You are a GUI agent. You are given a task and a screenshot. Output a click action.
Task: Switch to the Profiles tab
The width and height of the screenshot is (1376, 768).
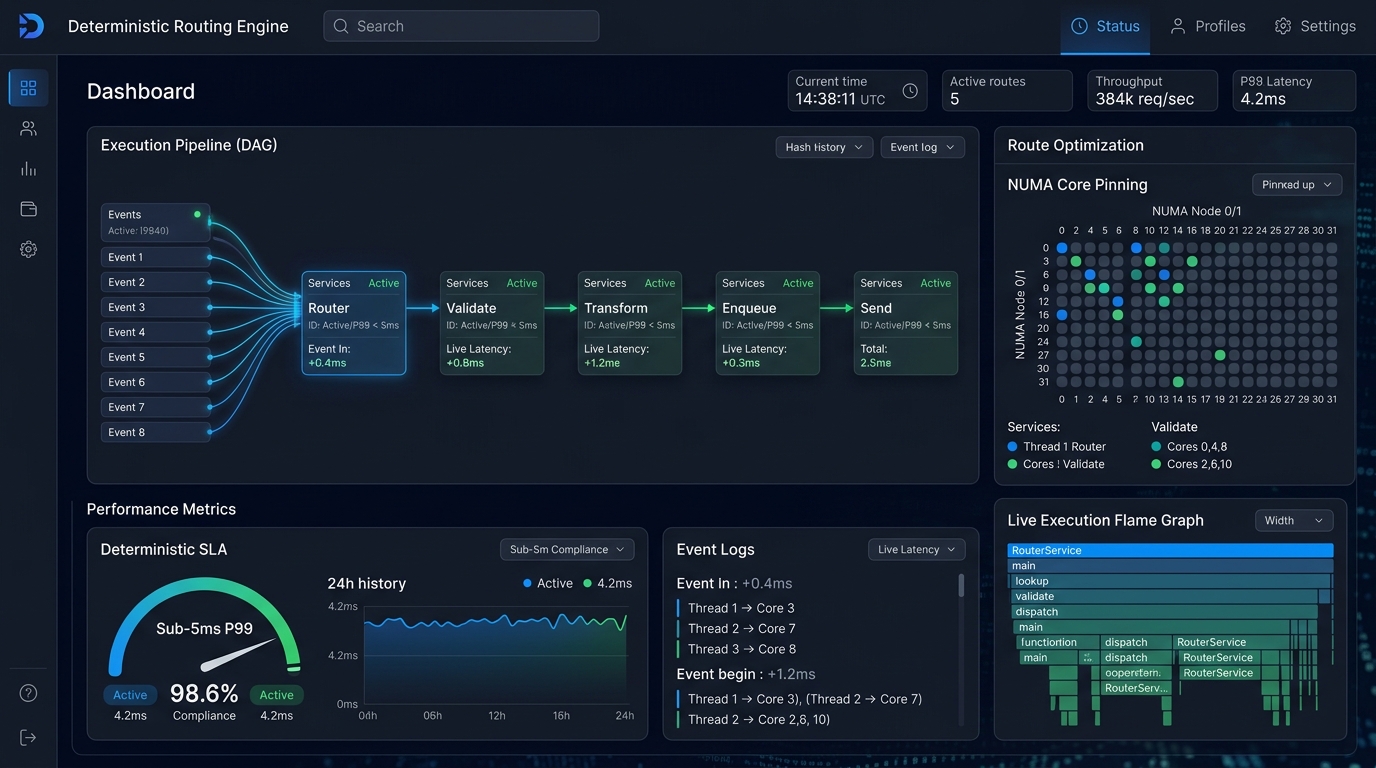(1208, 26)
